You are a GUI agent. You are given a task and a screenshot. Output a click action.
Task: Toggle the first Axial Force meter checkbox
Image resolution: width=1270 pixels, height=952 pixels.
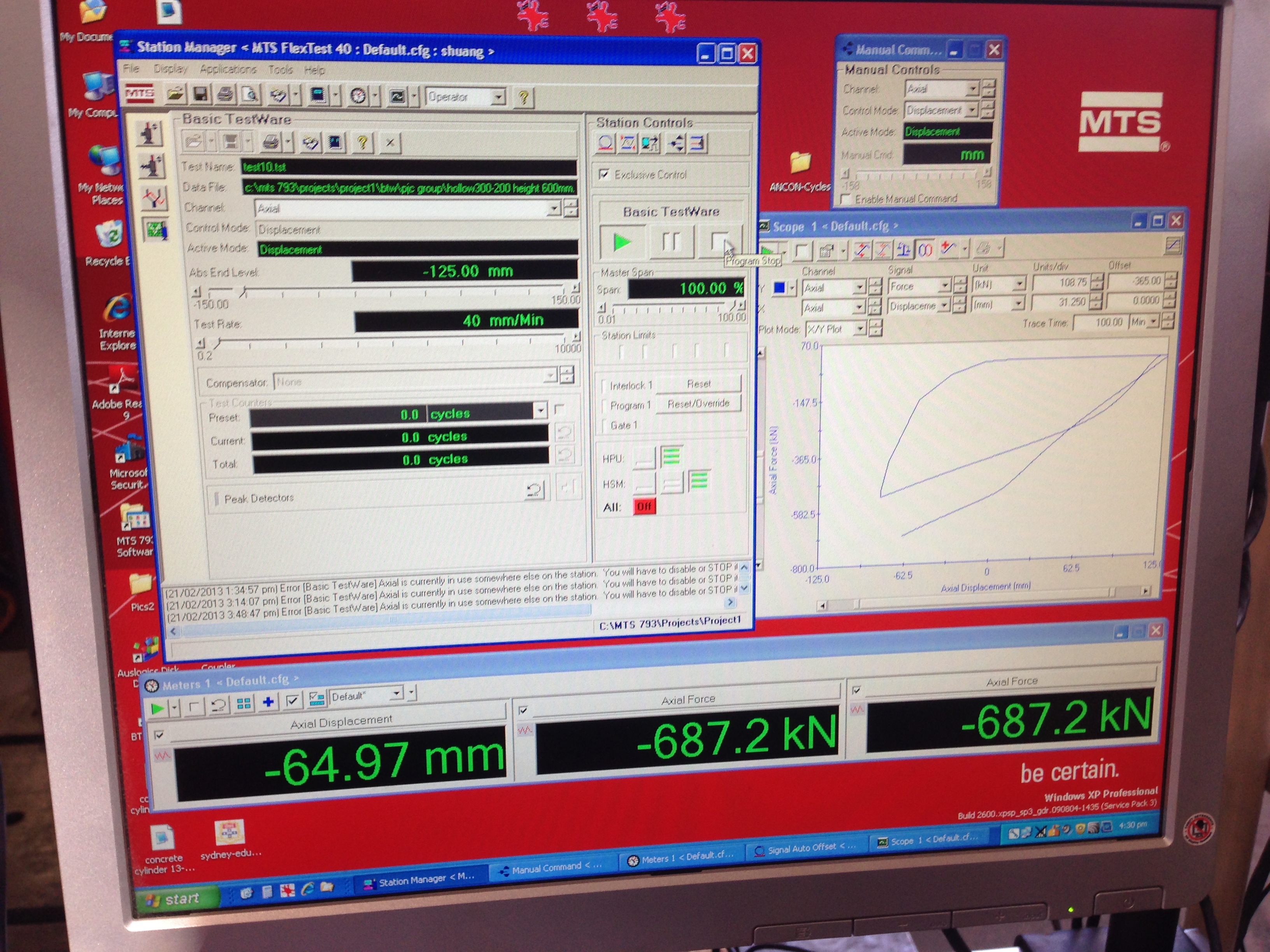point(523,710)
